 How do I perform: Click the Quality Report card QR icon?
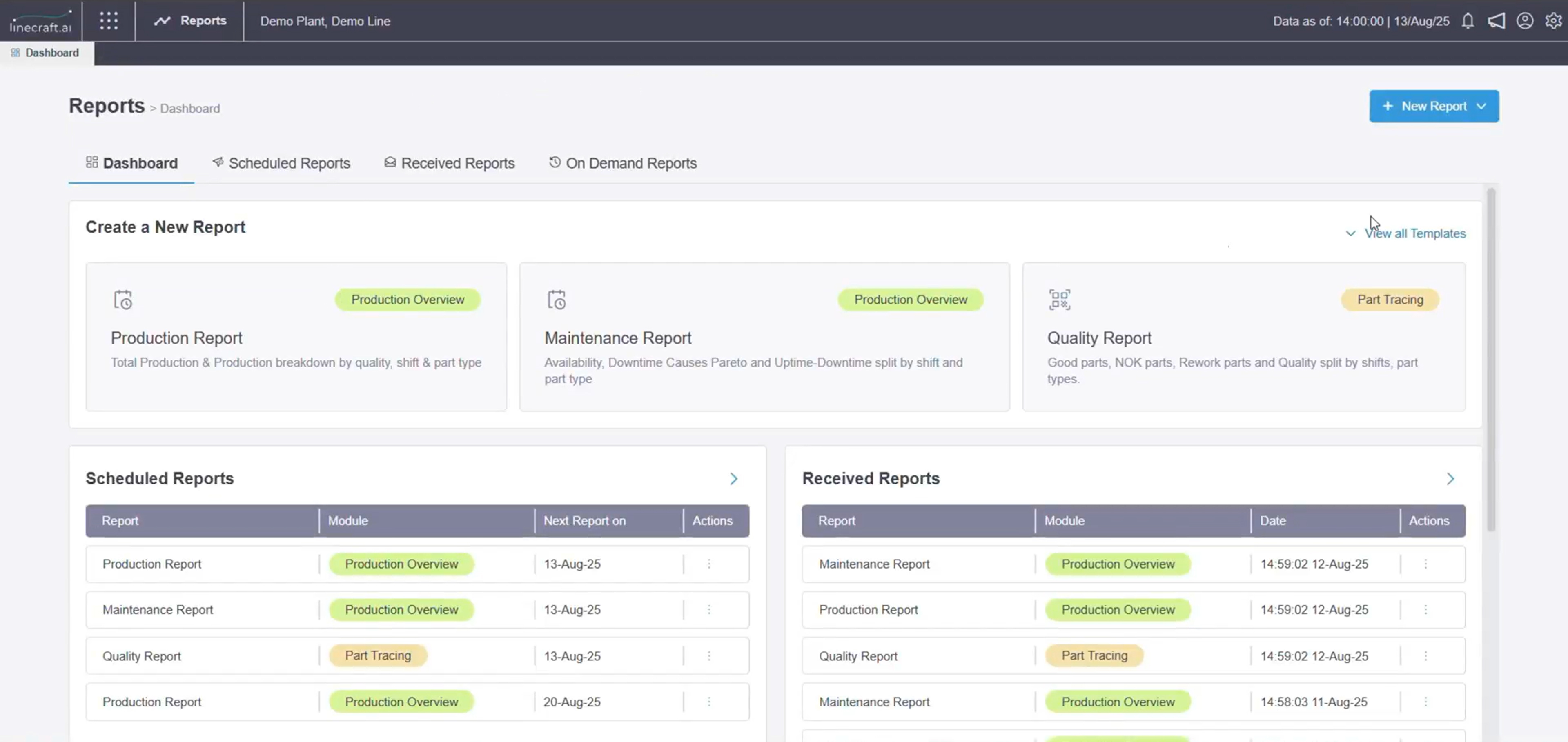[1060, 300]
